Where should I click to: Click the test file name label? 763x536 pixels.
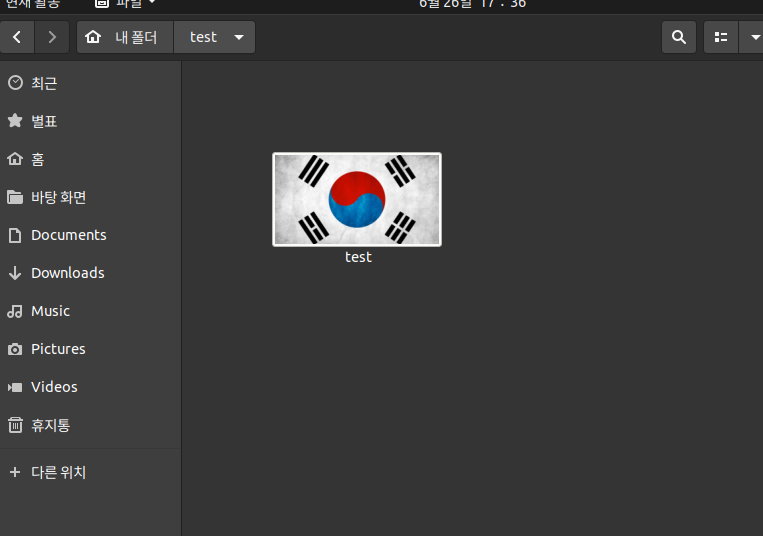[x=358, y=257]
